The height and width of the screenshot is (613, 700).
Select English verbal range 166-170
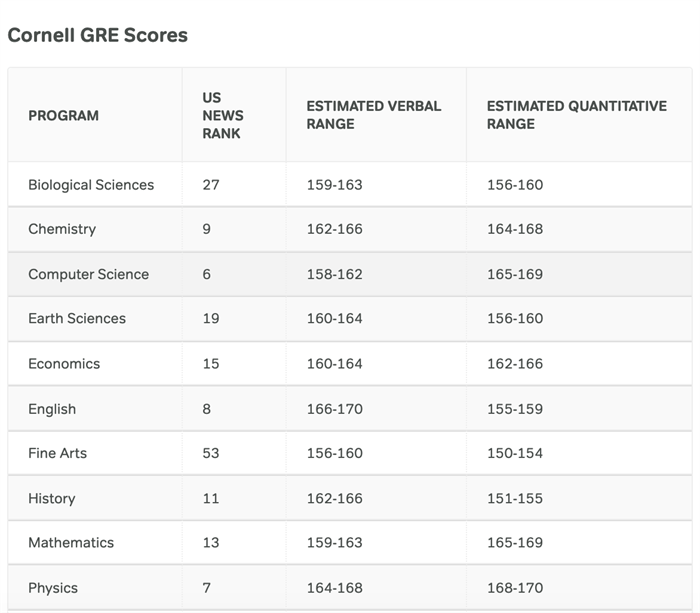pyautogui.click(x=334, y=409)
